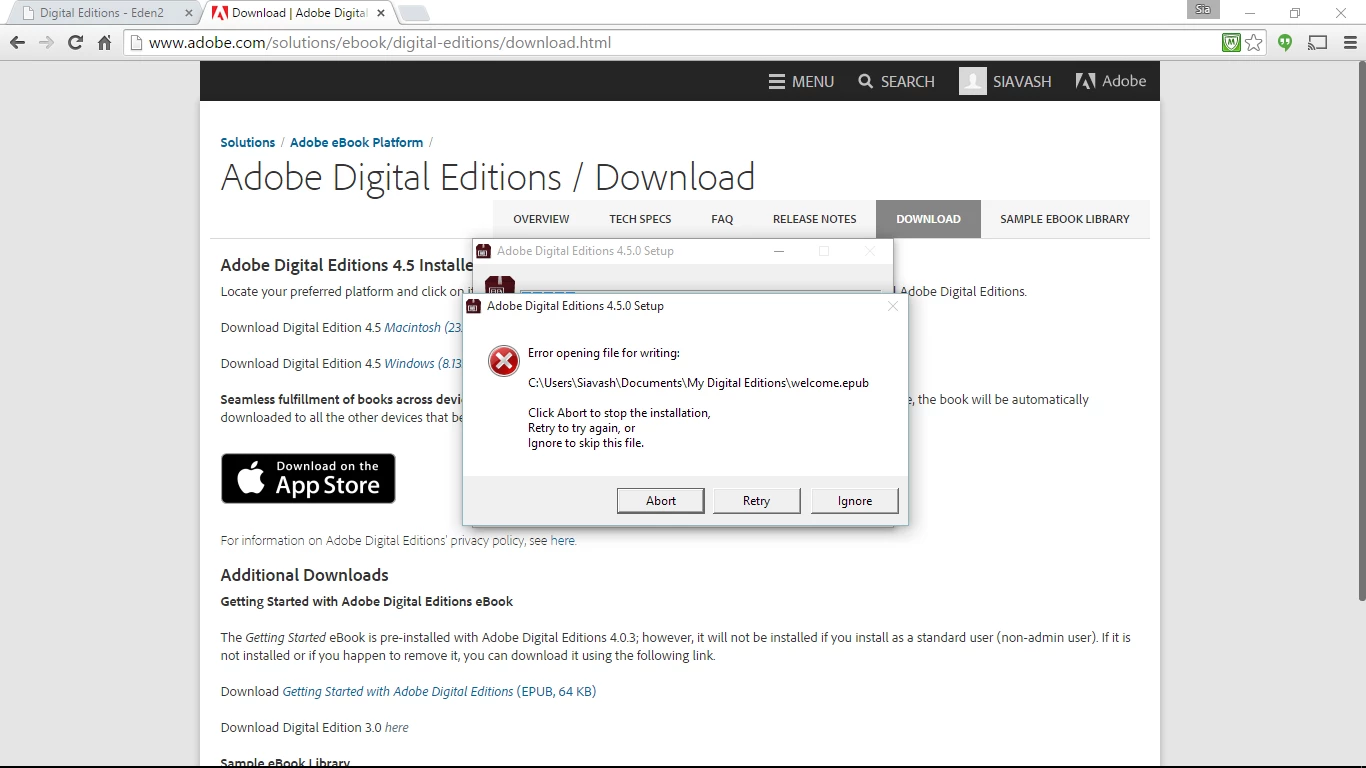This screenshot has width=1366, height=768.
Task: Switch to the Digital Editions - Eden2 tab
Action: [100, 13]
